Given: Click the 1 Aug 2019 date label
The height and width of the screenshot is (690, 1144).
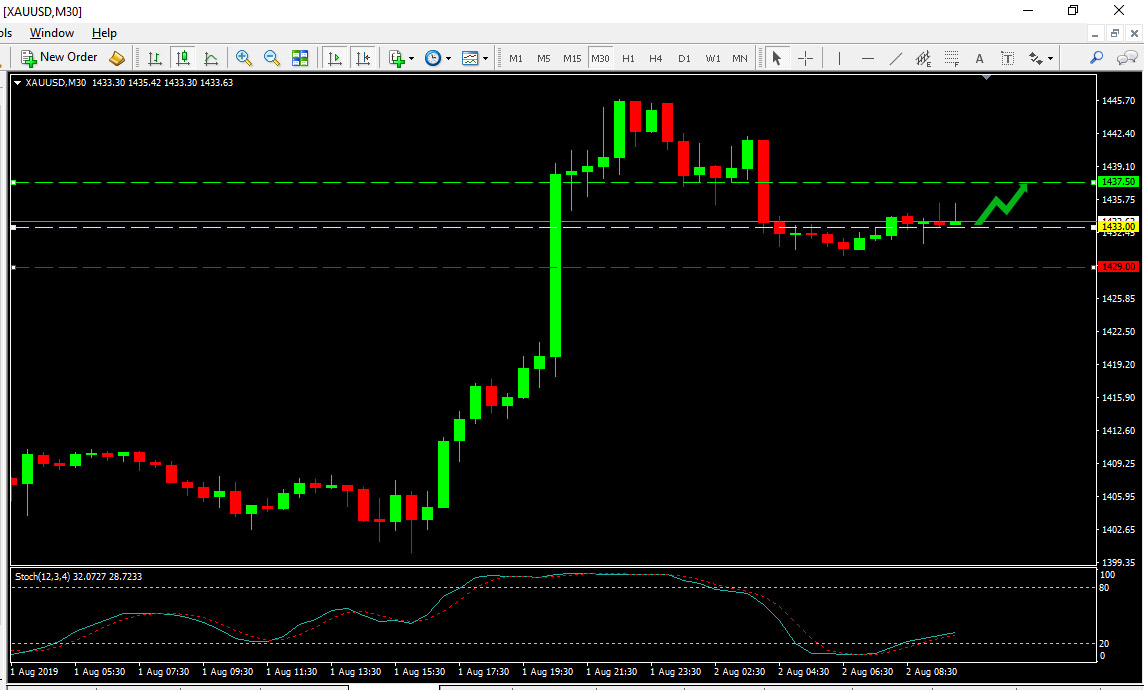Looking at the screenshot, I should click(x=34, y=672).
